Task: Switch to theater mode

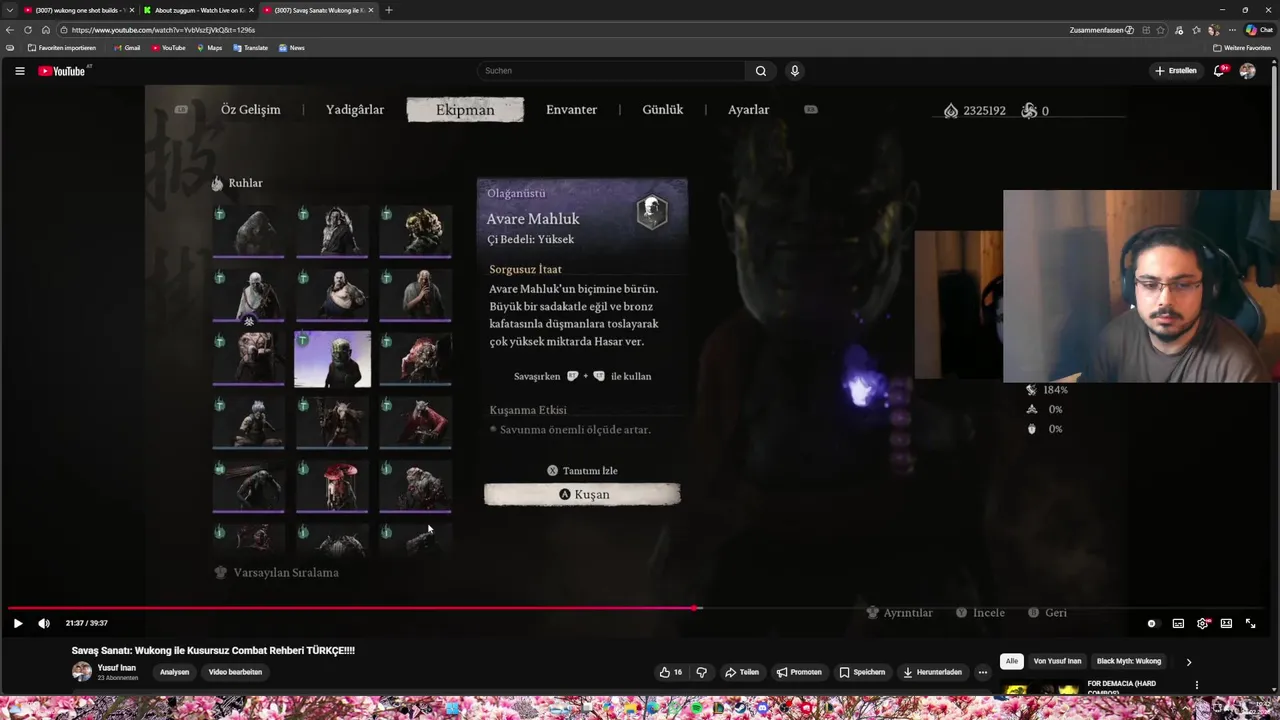Action: 1226,623
